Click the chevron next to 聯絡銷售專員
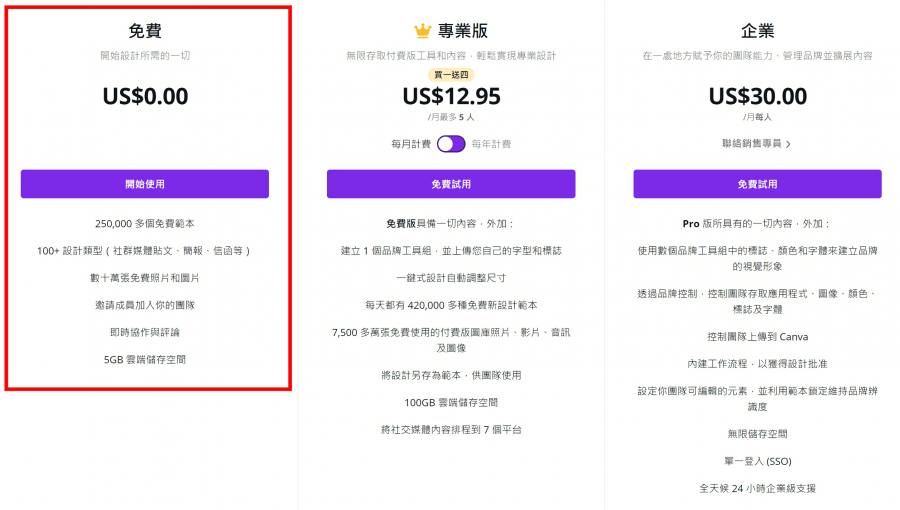The height and width of the screenshot is (510, 900). [788, 144]
